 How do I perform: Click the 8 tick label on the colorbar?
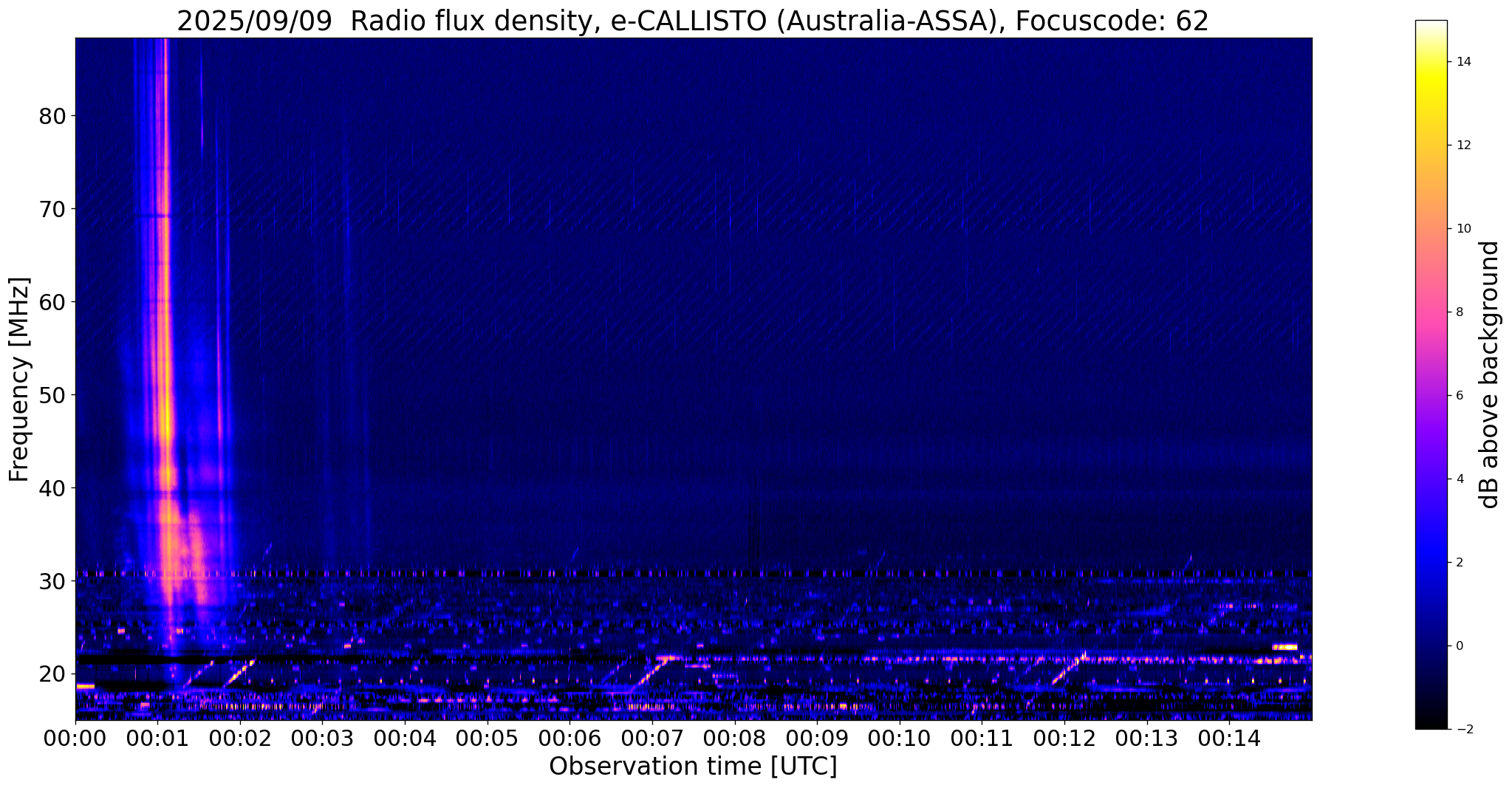coord(1459,312)
